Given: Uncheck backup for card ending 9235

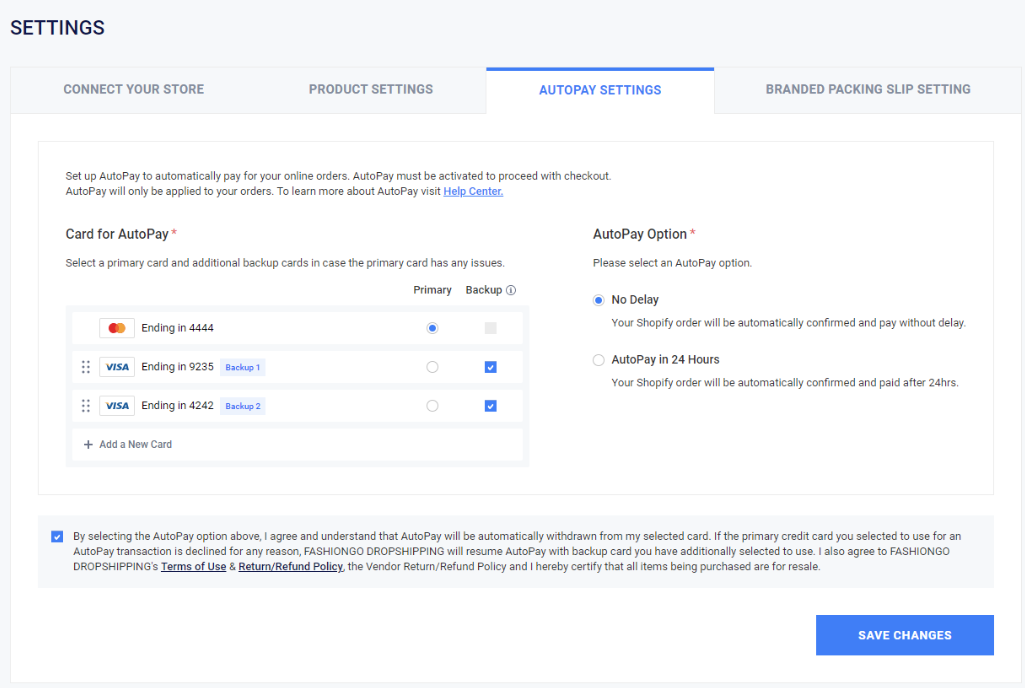Looking at the screenshot, I should pyautogui.click(x=490, y=367).
